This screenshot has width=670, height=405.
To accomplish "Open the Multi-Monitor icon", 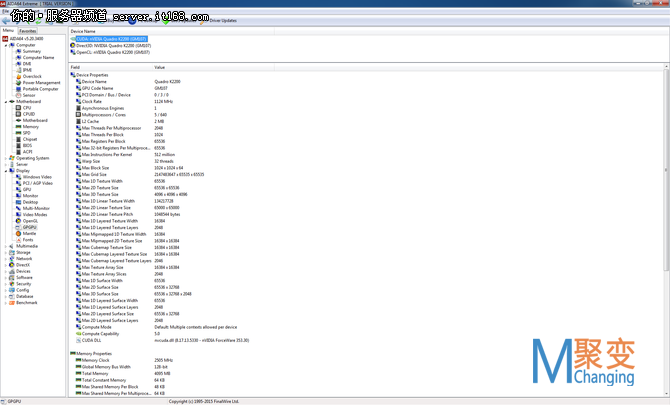I will point(18,208).
